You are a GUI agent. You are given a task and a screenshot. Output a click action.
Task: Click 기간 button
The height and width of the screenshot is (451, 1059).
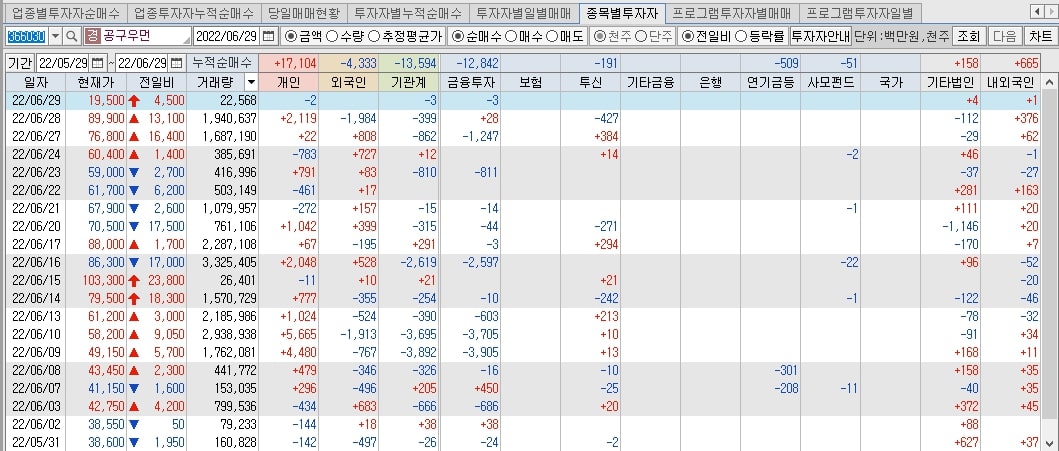point(20,63)
